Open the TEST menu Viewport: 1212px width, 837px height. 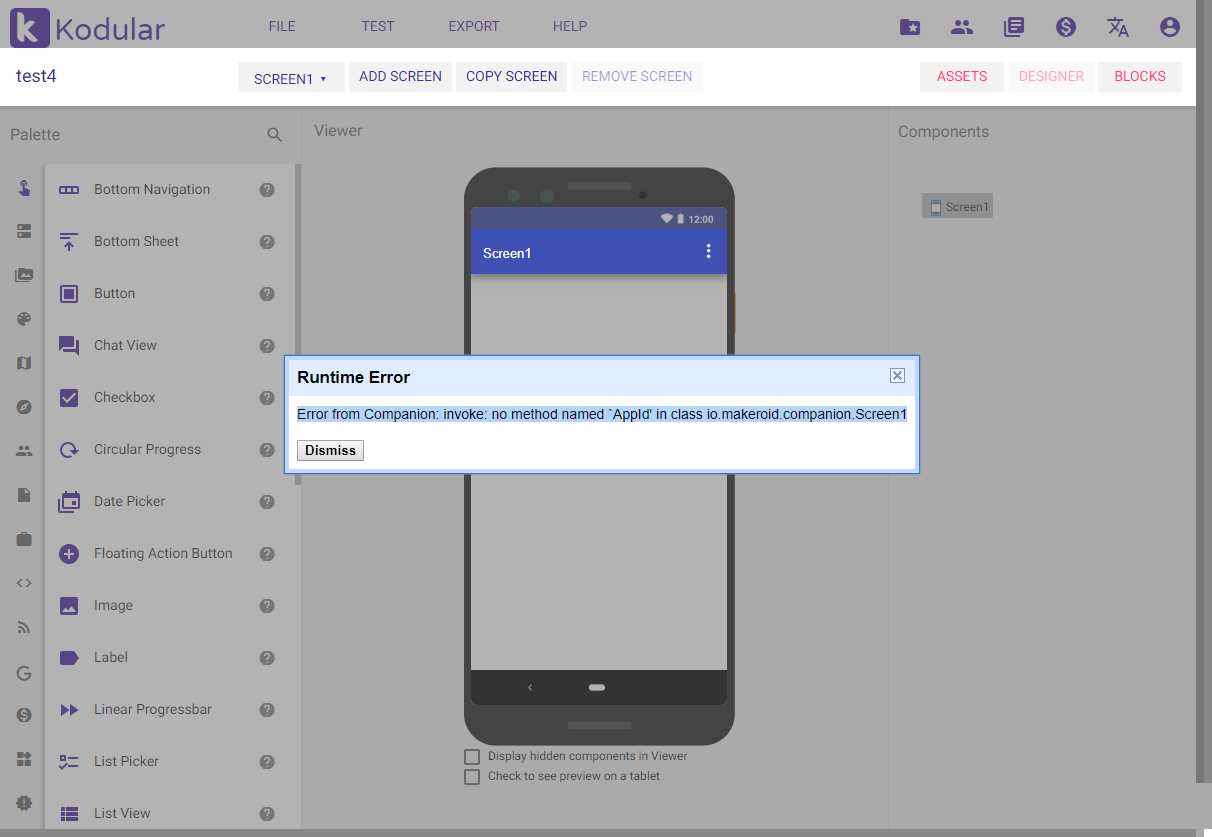click(x=377, y=26)
